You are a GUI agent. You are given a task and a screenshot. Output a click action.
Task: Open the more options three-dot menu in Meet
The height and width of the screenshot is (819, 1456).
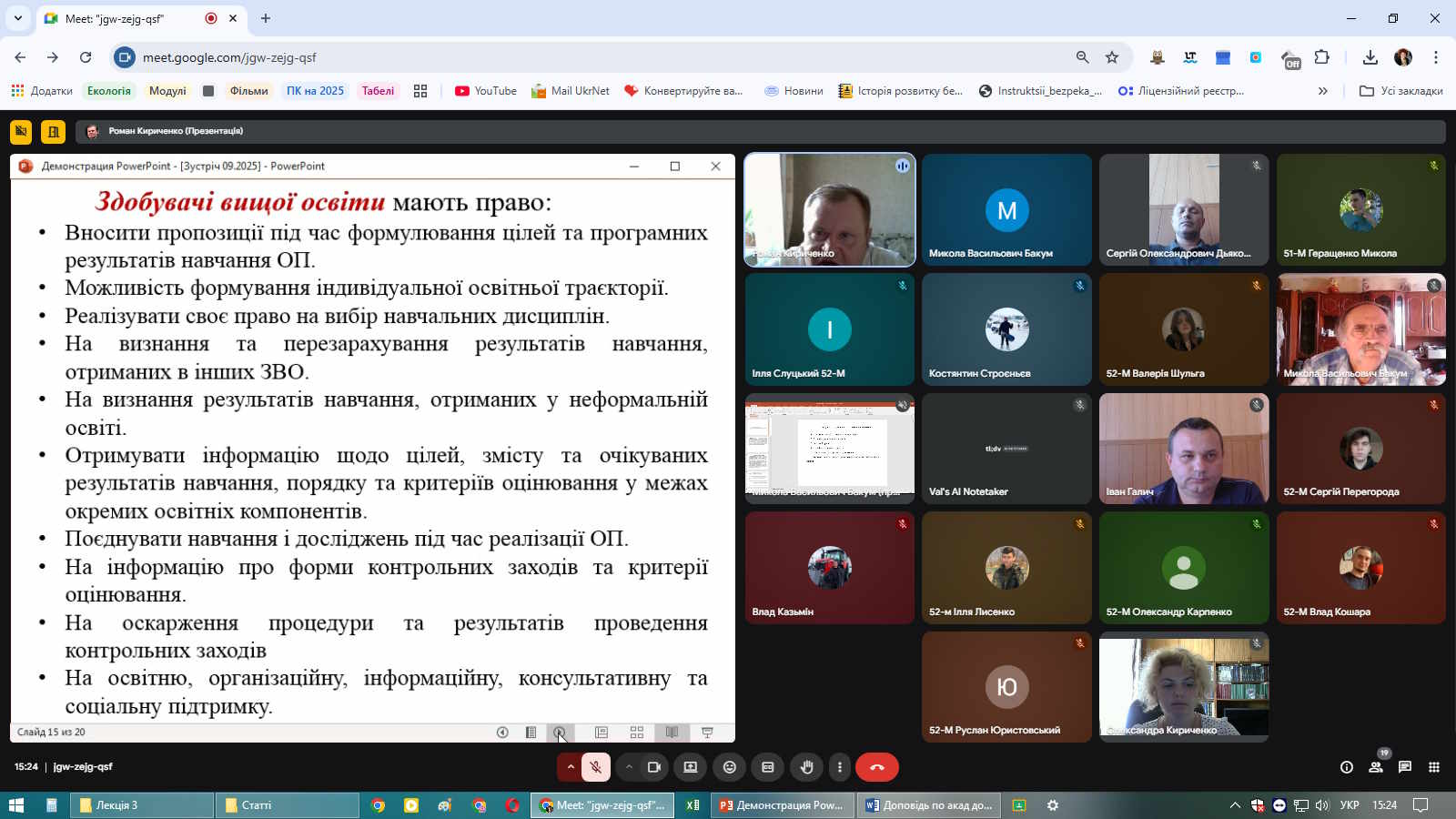[x=840, y=767]
